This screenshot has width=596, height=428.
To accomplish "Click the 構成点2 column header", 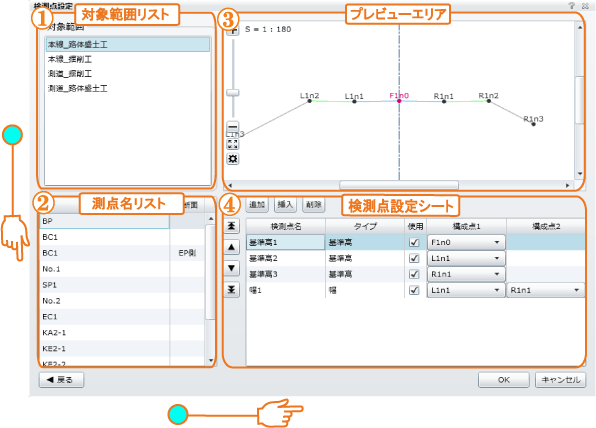I will (x=546, y=226).
